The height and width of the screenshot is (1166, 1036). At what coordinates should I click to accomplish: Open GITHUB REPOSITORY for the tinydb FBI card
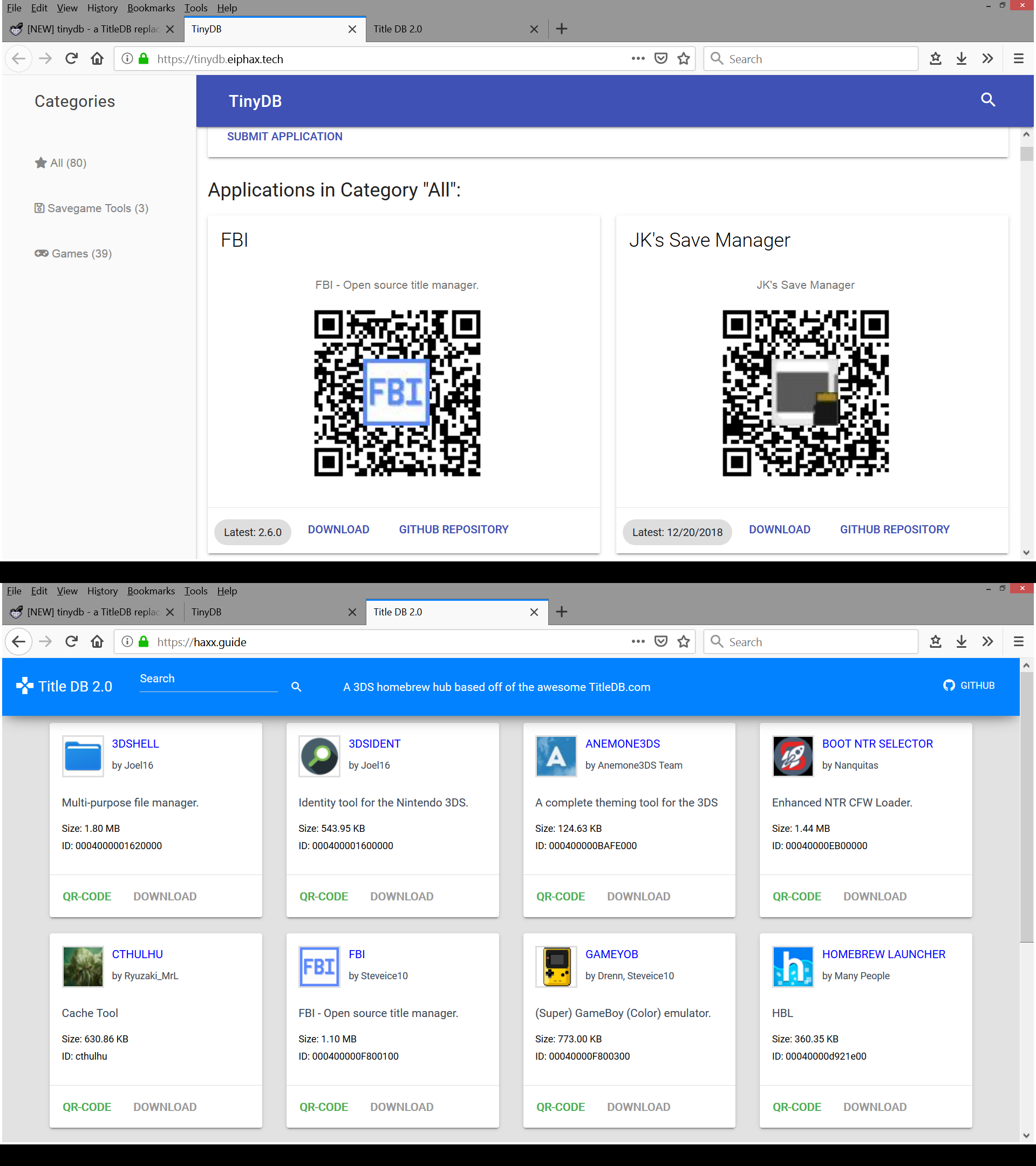pos(454,530)
